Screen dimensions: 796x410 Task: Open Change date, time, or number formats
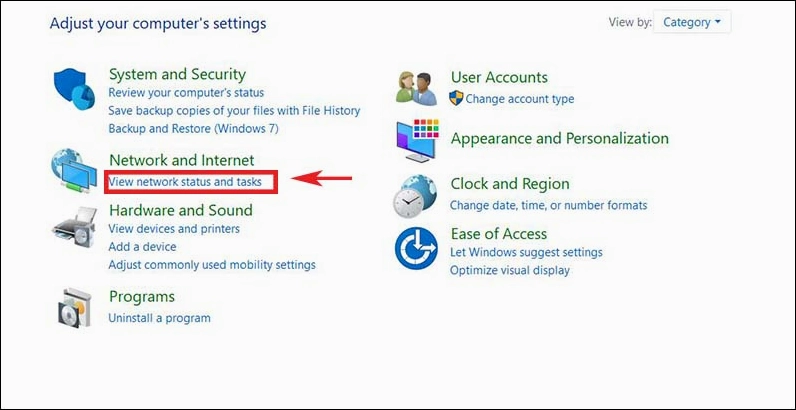click(548, 205)
